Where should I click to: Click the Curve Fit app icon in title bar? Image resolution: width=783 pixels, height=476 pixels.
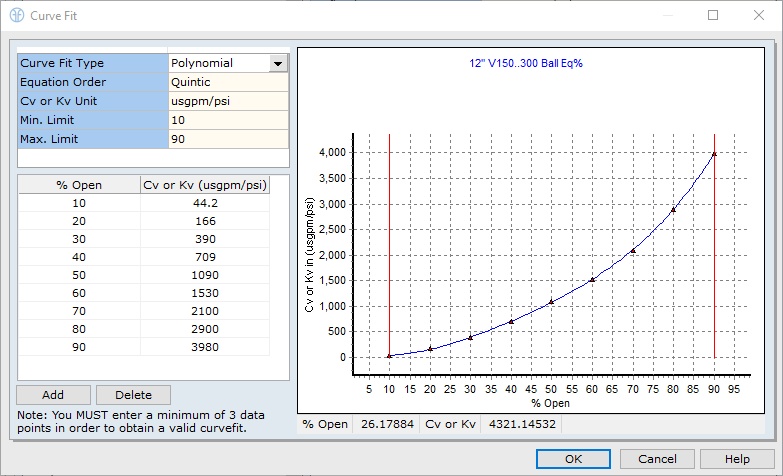[17, 16]
